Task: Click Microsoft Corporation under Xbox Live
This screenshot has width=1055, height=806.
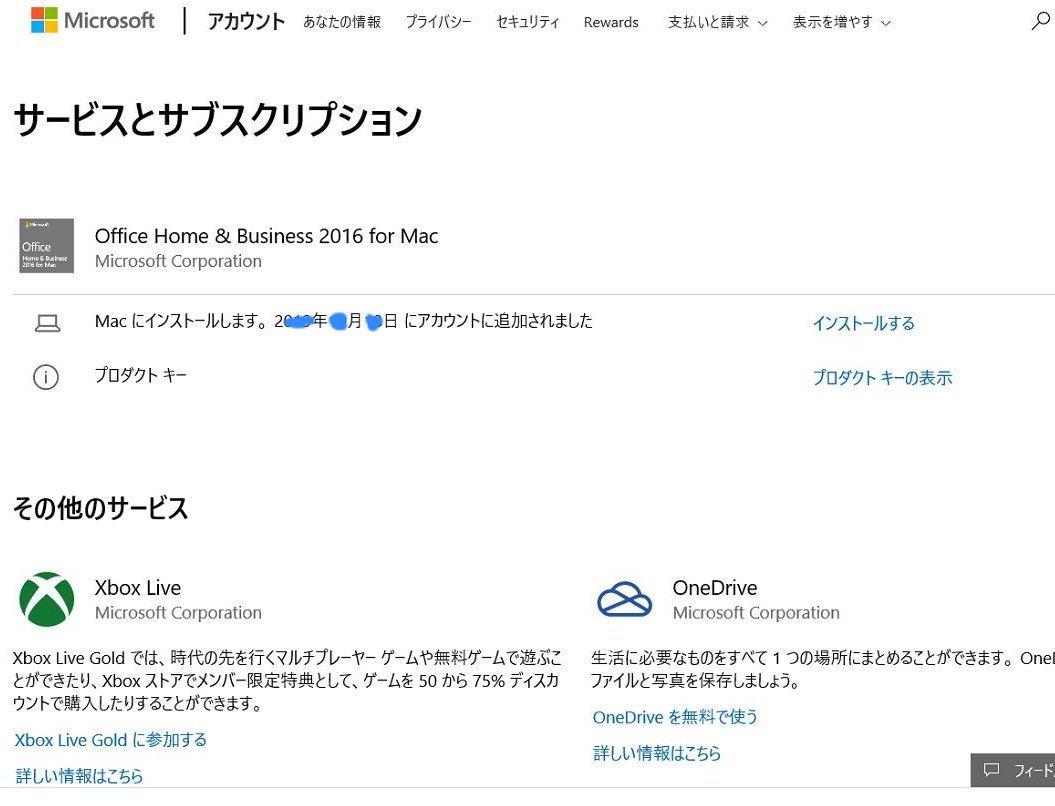Action: (x=178, y=613)
